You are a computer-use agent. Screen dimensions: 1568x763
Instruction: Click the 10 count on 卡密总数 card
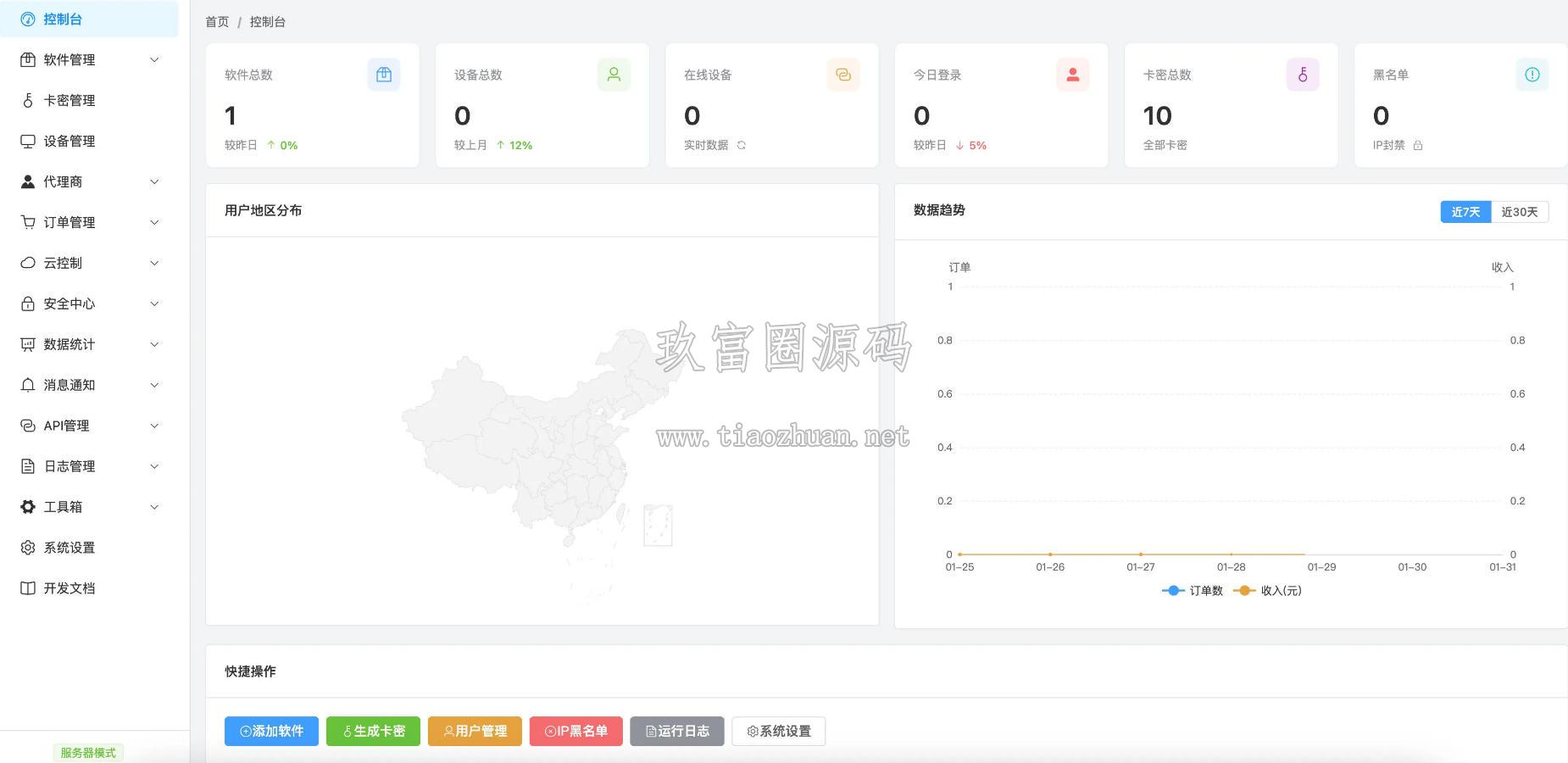coord(1158,115)
